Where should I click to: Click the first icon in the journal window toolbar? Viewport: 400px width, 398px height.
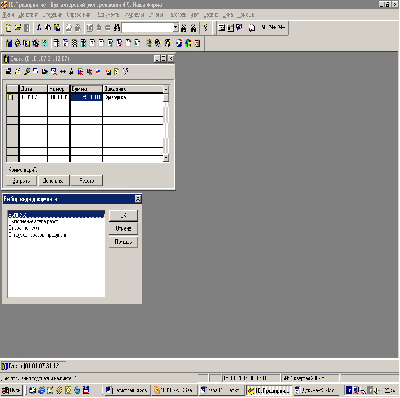tap(9, 72)
